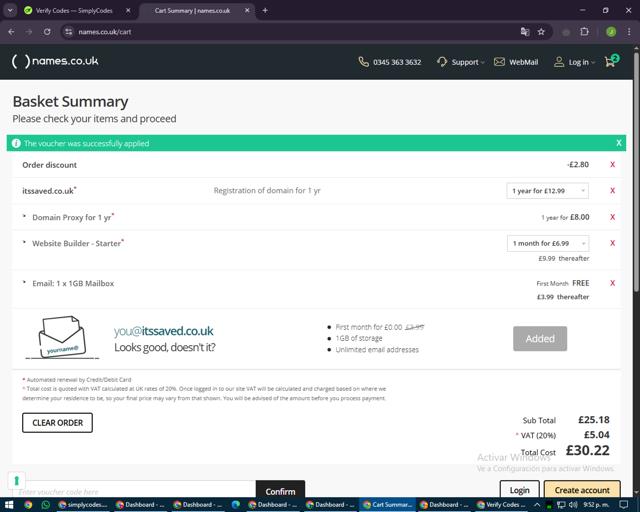Click the envelope illustration thumbnail

pos(62,337)
